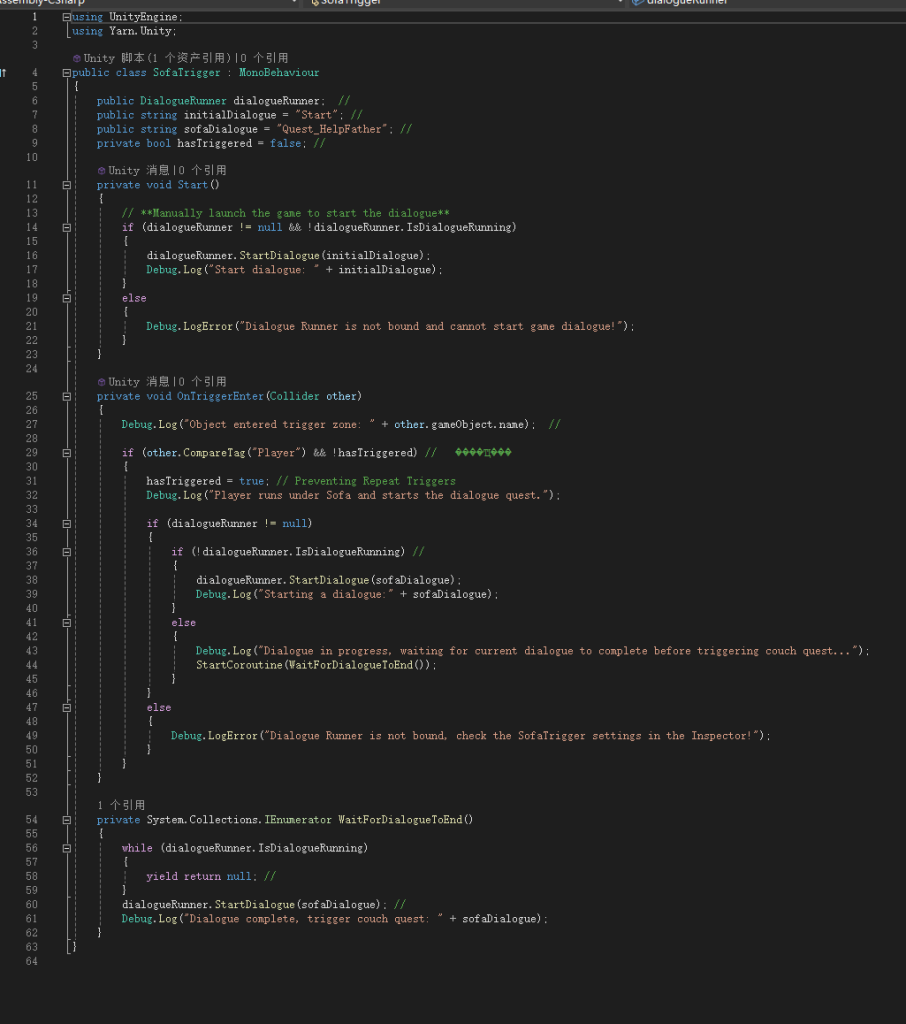Click 'UnityEngine' in the first using line
This screenshot has height=1024, width=906.
143,17
